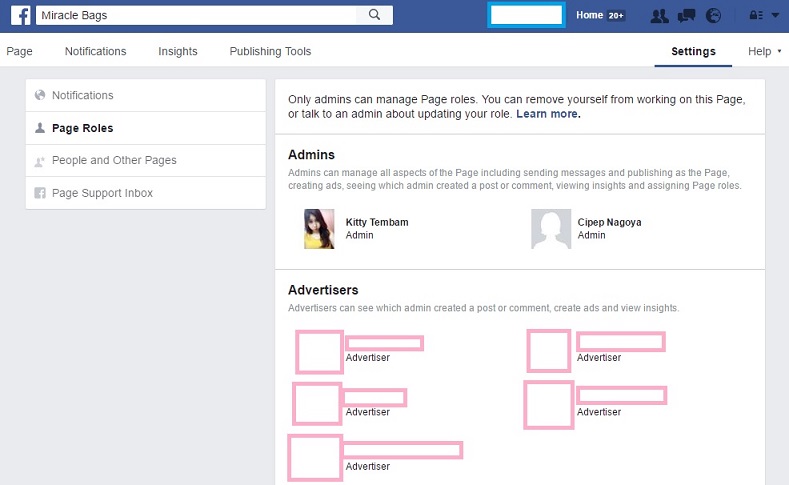Open Page Support Inbox settings
The image size is (789, 485).
(145, 193)
